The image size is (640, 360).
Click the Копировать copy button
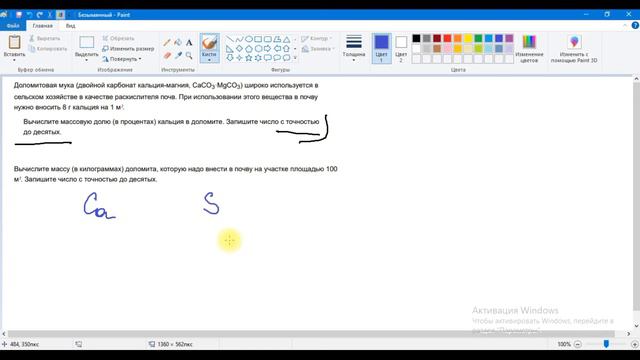click(48, 49)
